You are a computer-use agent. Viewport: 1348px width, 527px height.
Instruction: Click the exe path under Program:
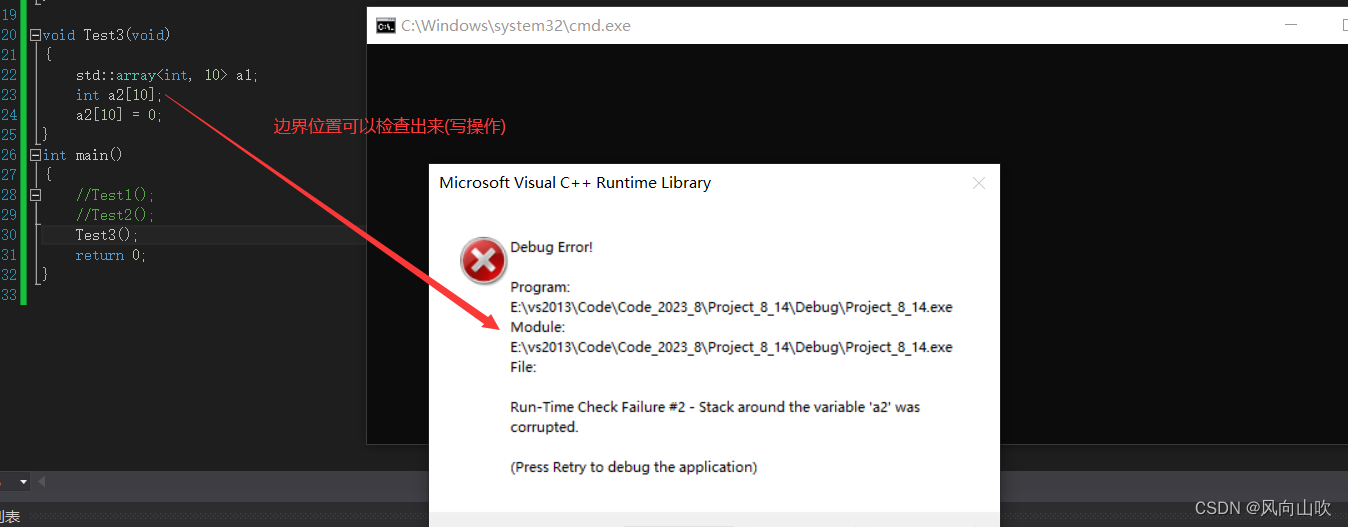(x=731, y=307)
